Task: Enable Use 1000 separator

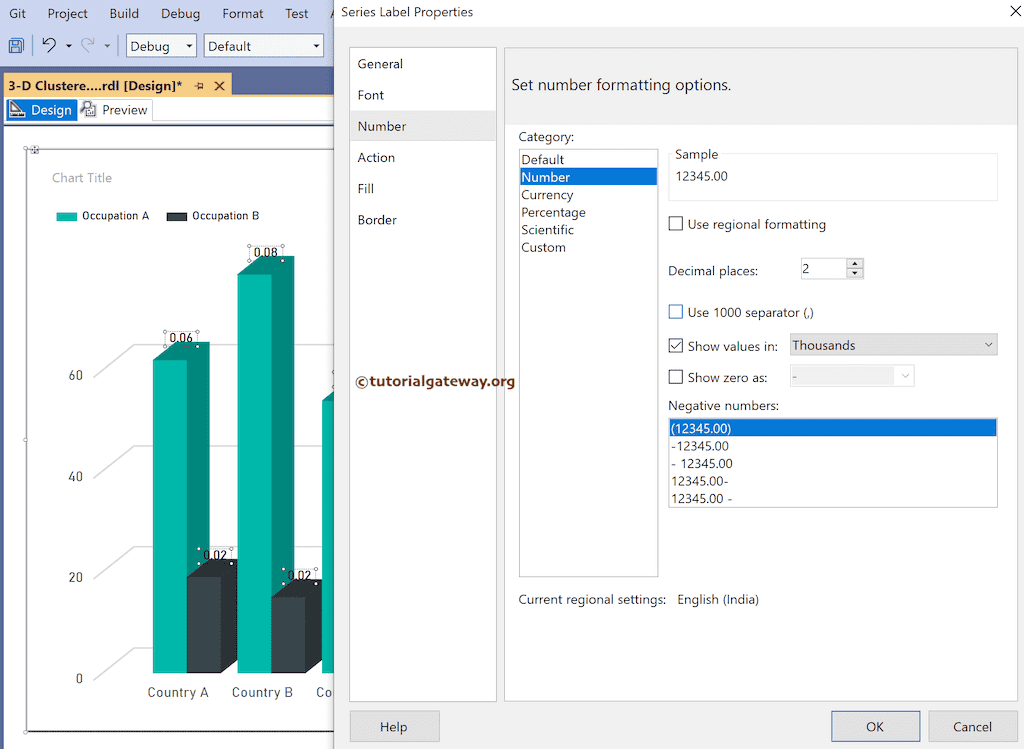Action: coord(675,311)
